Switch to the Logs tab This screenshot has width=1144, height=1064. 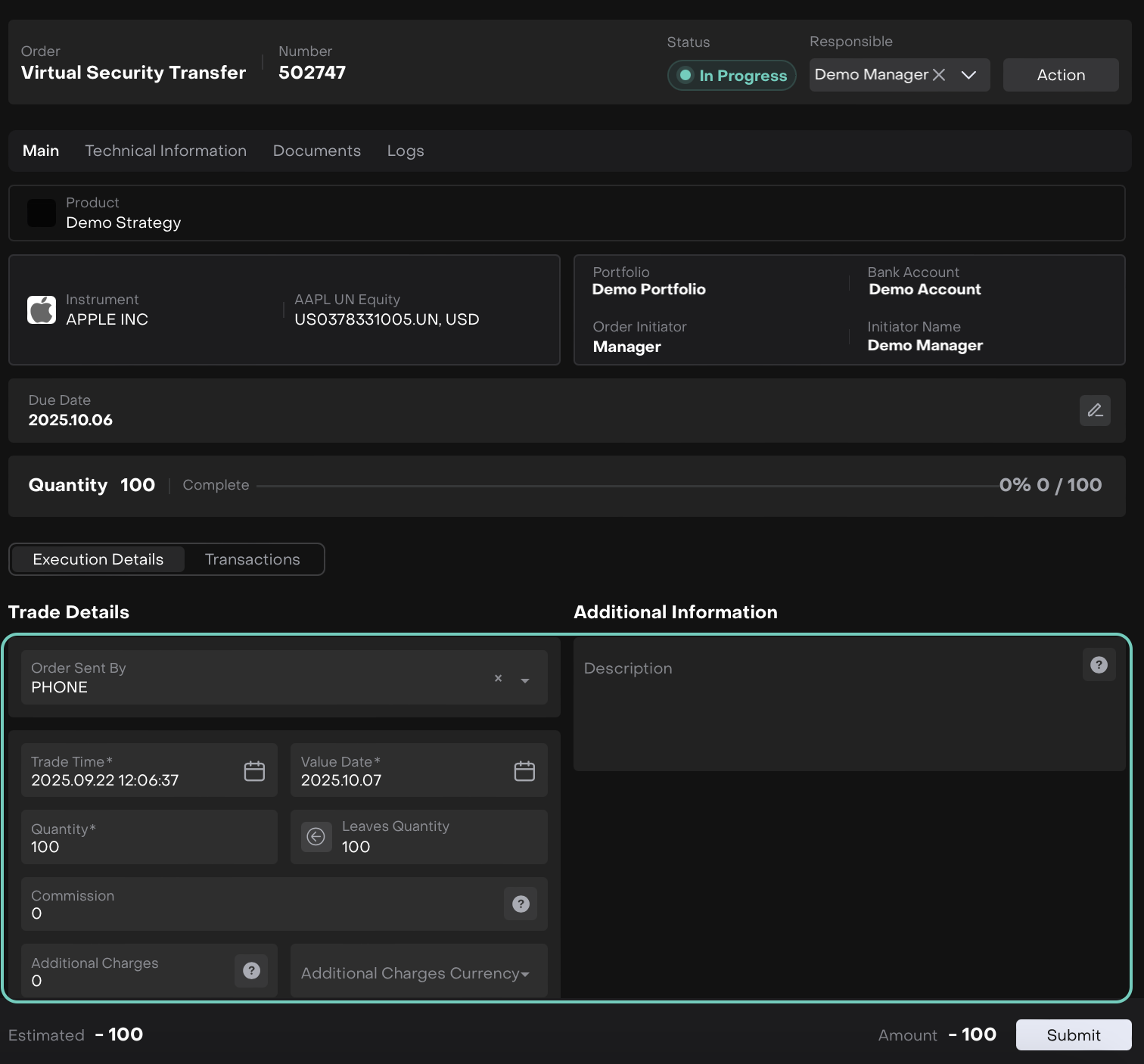point(405,151)
